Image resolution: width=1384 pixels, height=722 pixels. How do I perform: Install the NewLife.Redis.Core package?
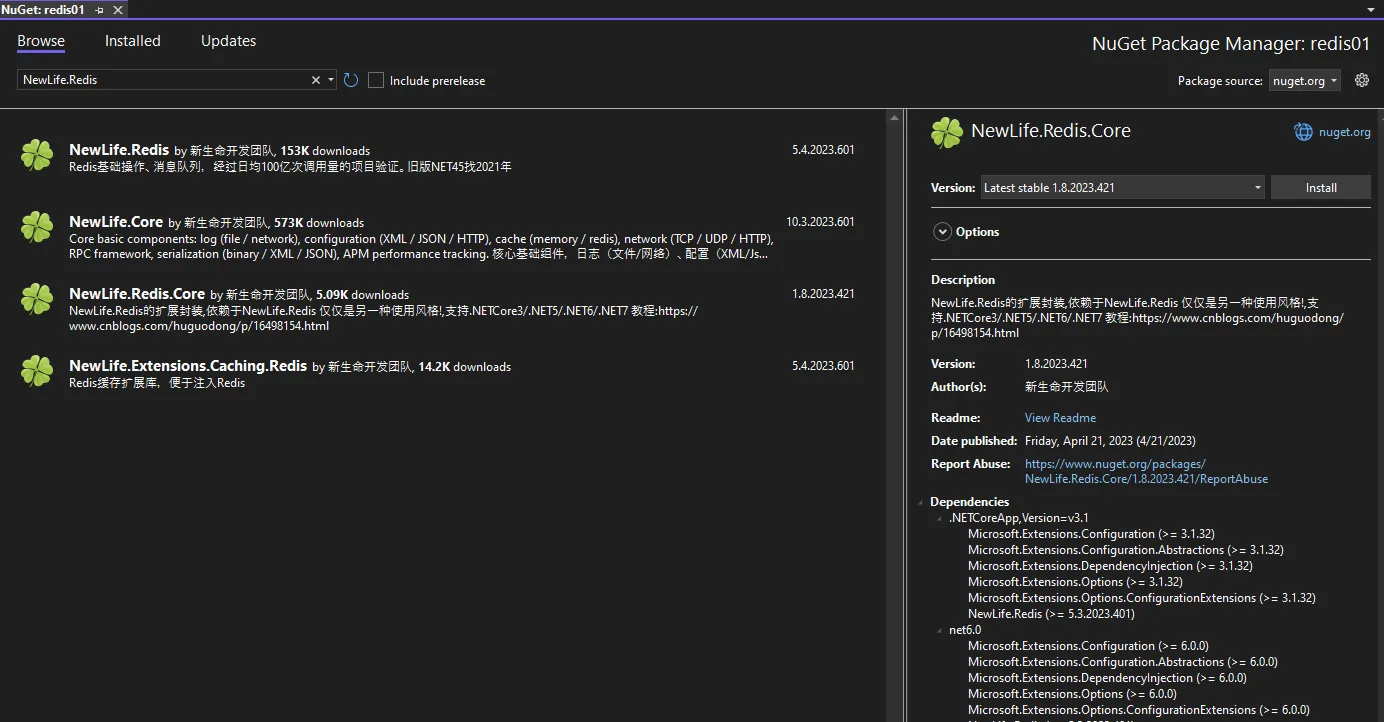(1321, 187)
